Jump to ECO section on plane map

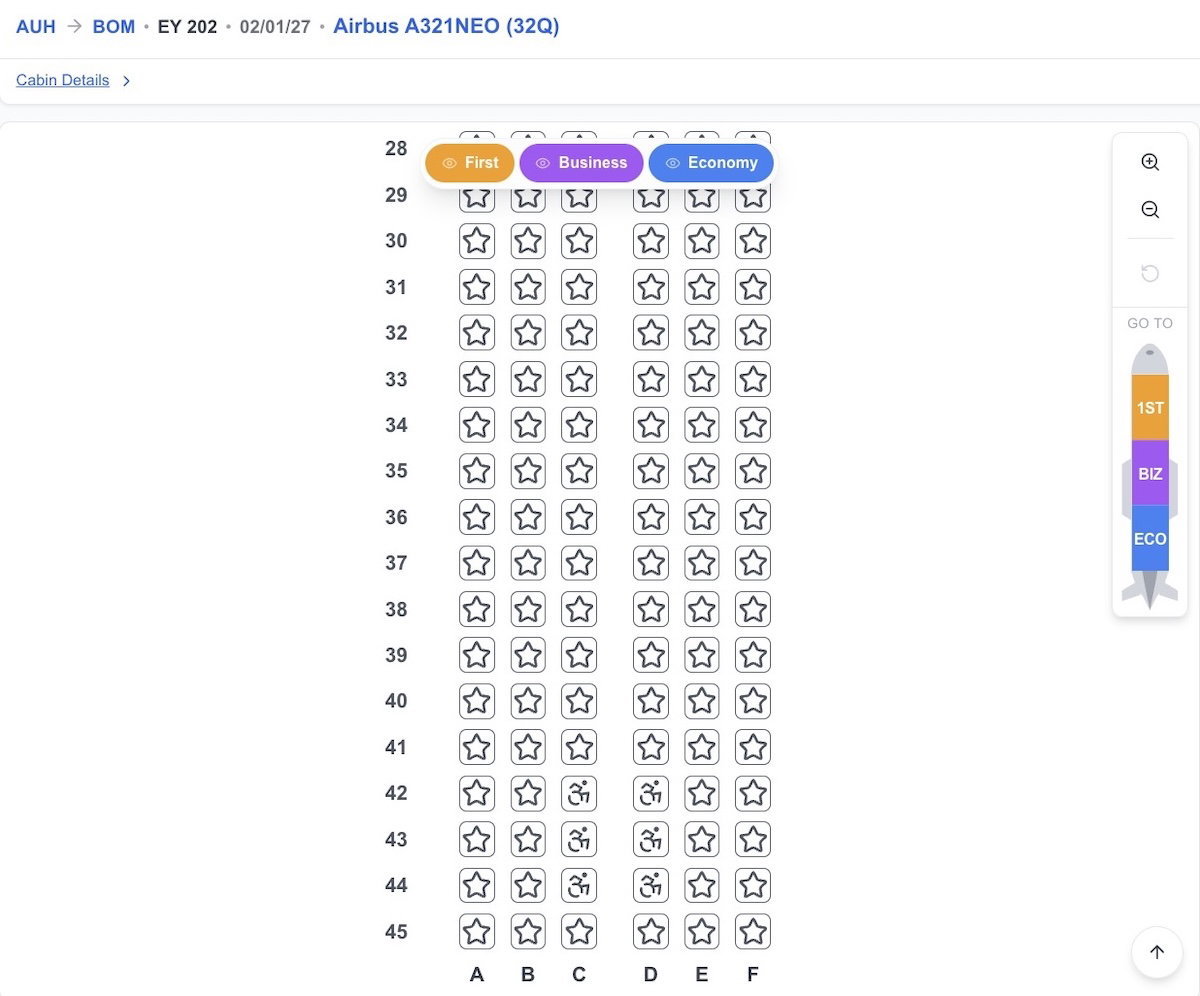click(1150, 538)
